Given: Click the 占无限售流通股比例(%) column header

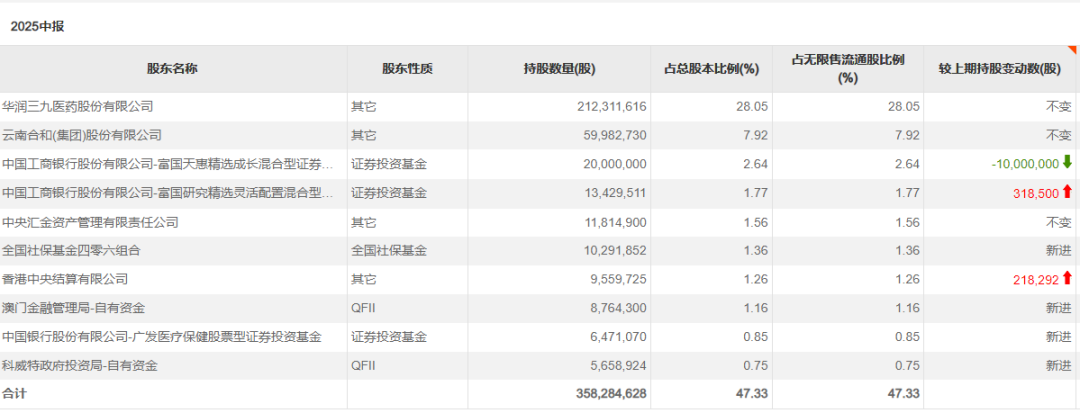Looking at the screenshot, I should (x=848, y=69).
